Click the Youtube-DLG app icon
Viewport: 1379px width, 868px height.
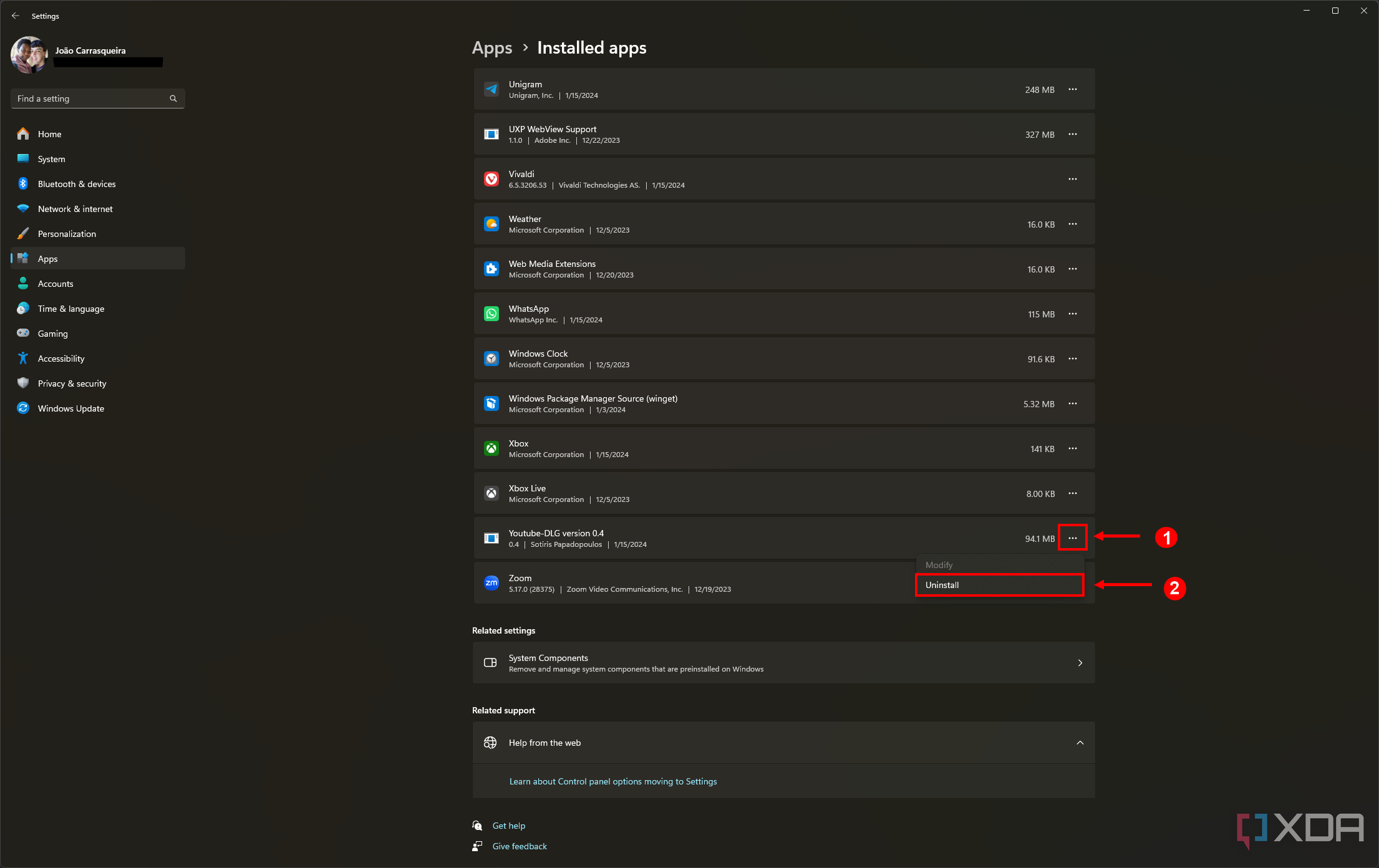(x=491, y=539)
